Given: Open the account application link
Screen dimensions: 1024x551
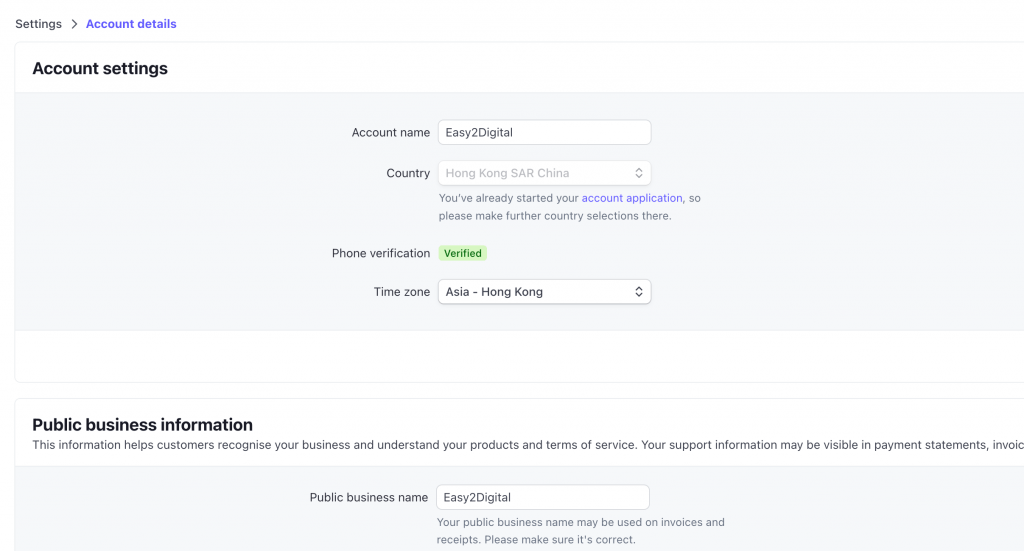Looking at the screenshot, I should [632, 198].
